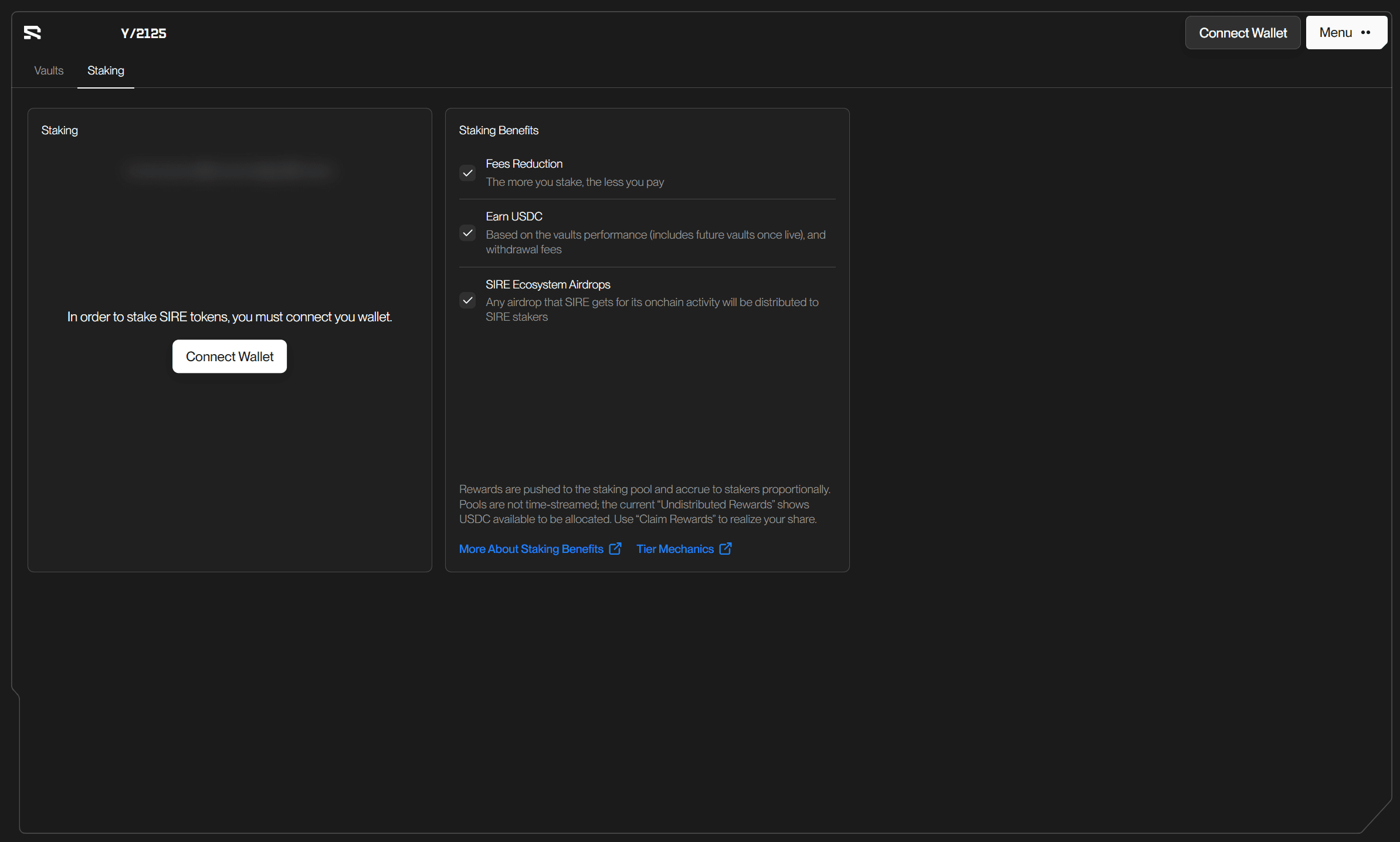Click the Fees Reduction benefit title
The width and height of the screenshot is (1400, 842).
pos(524,164)
